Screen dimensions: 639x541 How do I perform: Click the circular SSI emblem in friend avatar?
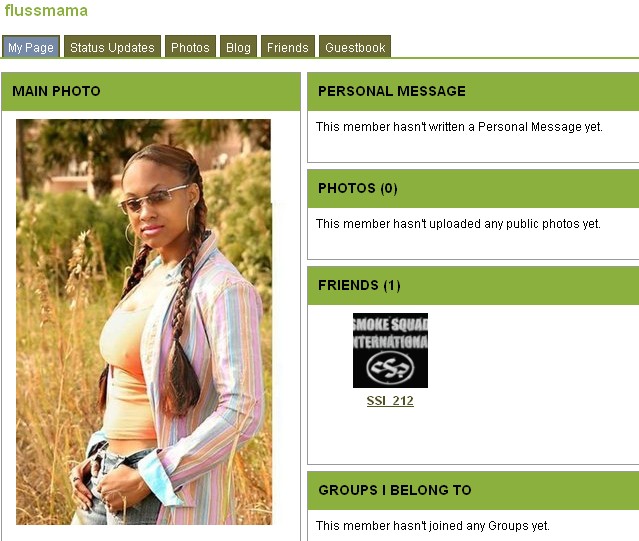(x=390, y=367)
